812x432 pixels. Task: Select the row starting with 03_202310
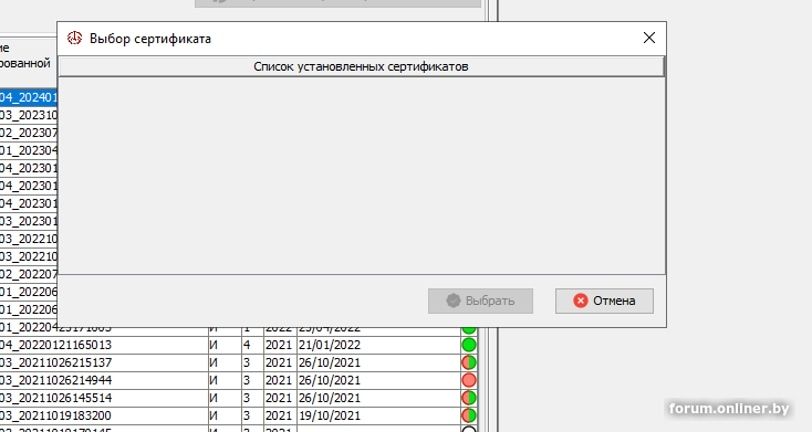[28, 115]
